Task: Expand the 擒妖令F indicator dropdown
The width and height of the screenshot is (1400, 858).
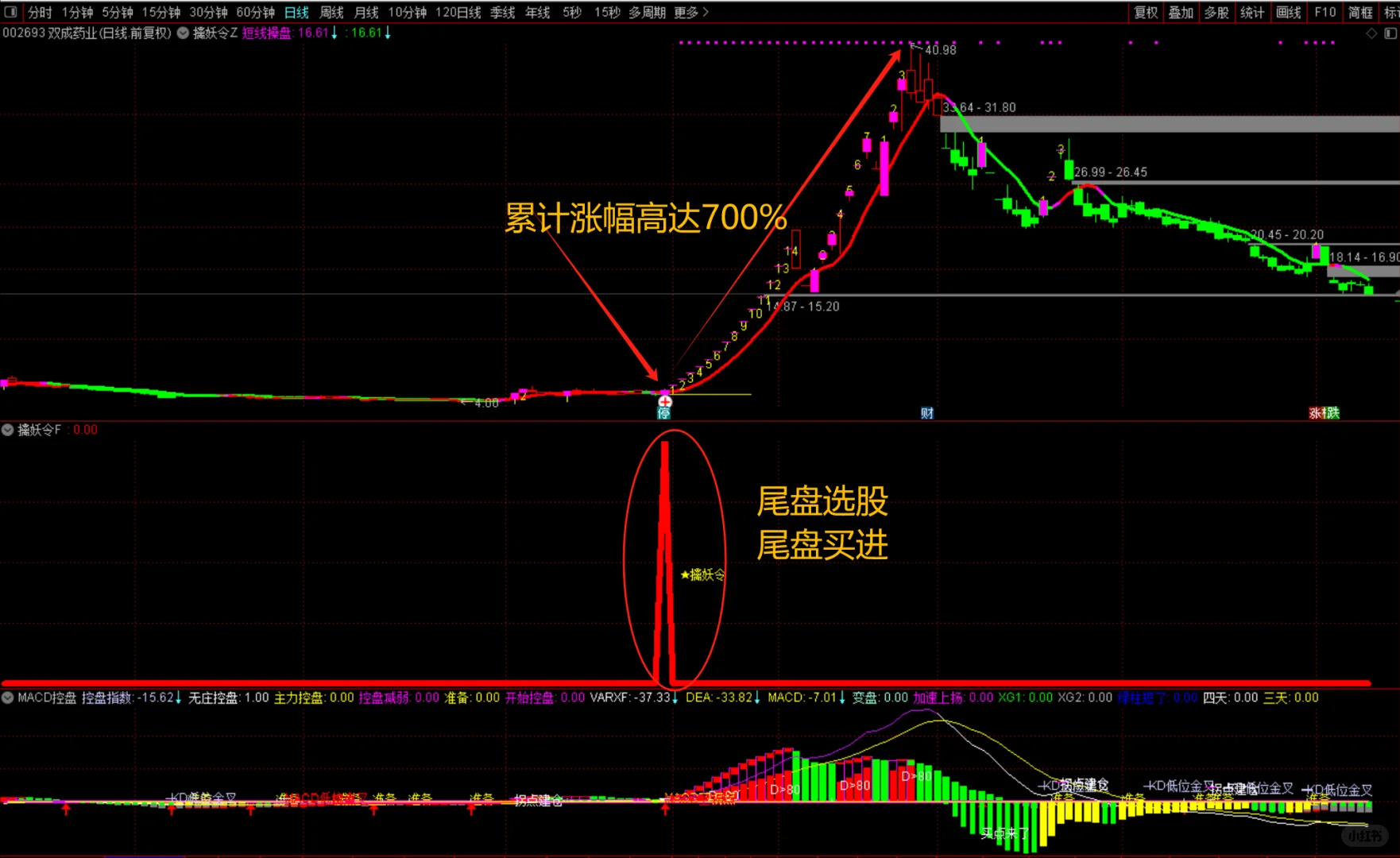Action: pyautogui.click(x=8, y=430)
